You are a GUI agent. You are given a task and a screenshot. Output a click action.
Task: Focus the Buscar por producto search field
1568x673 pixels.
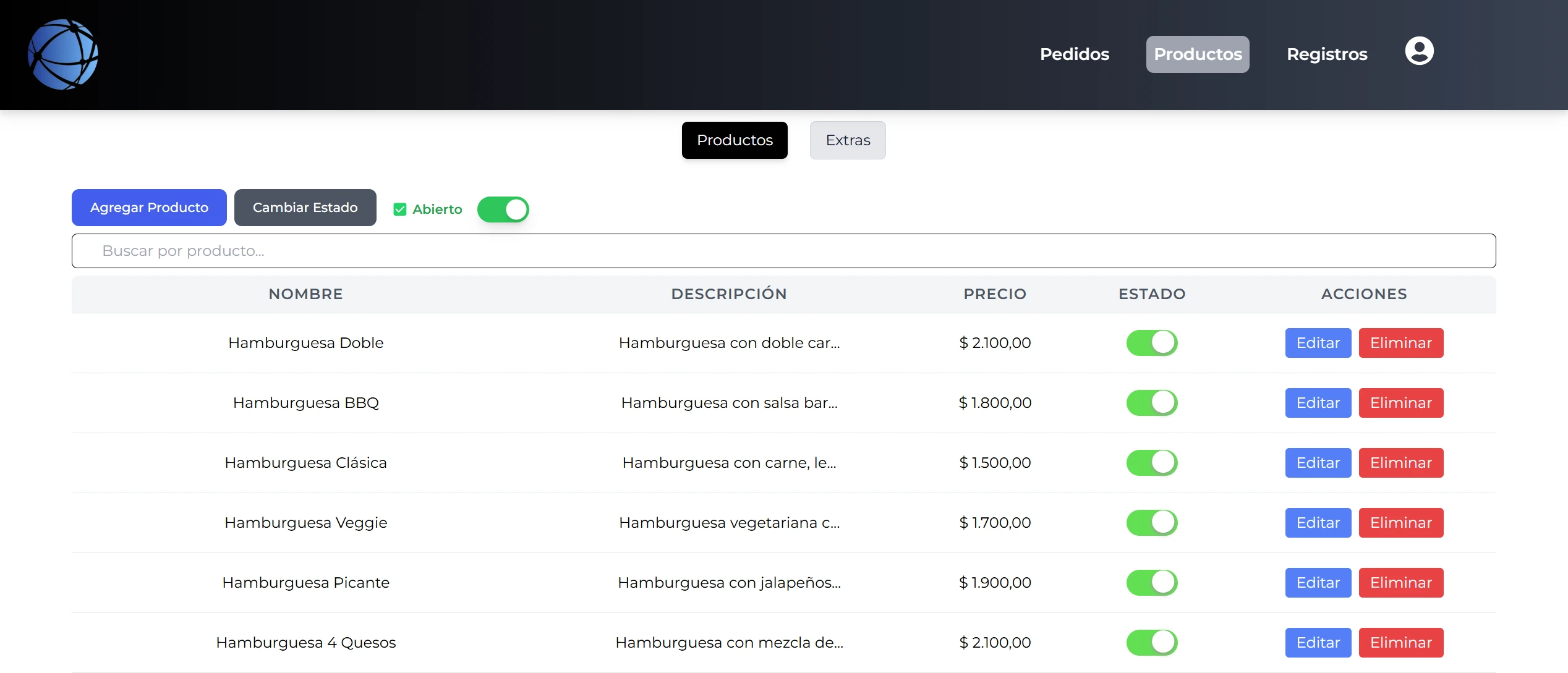pos(784,251)
